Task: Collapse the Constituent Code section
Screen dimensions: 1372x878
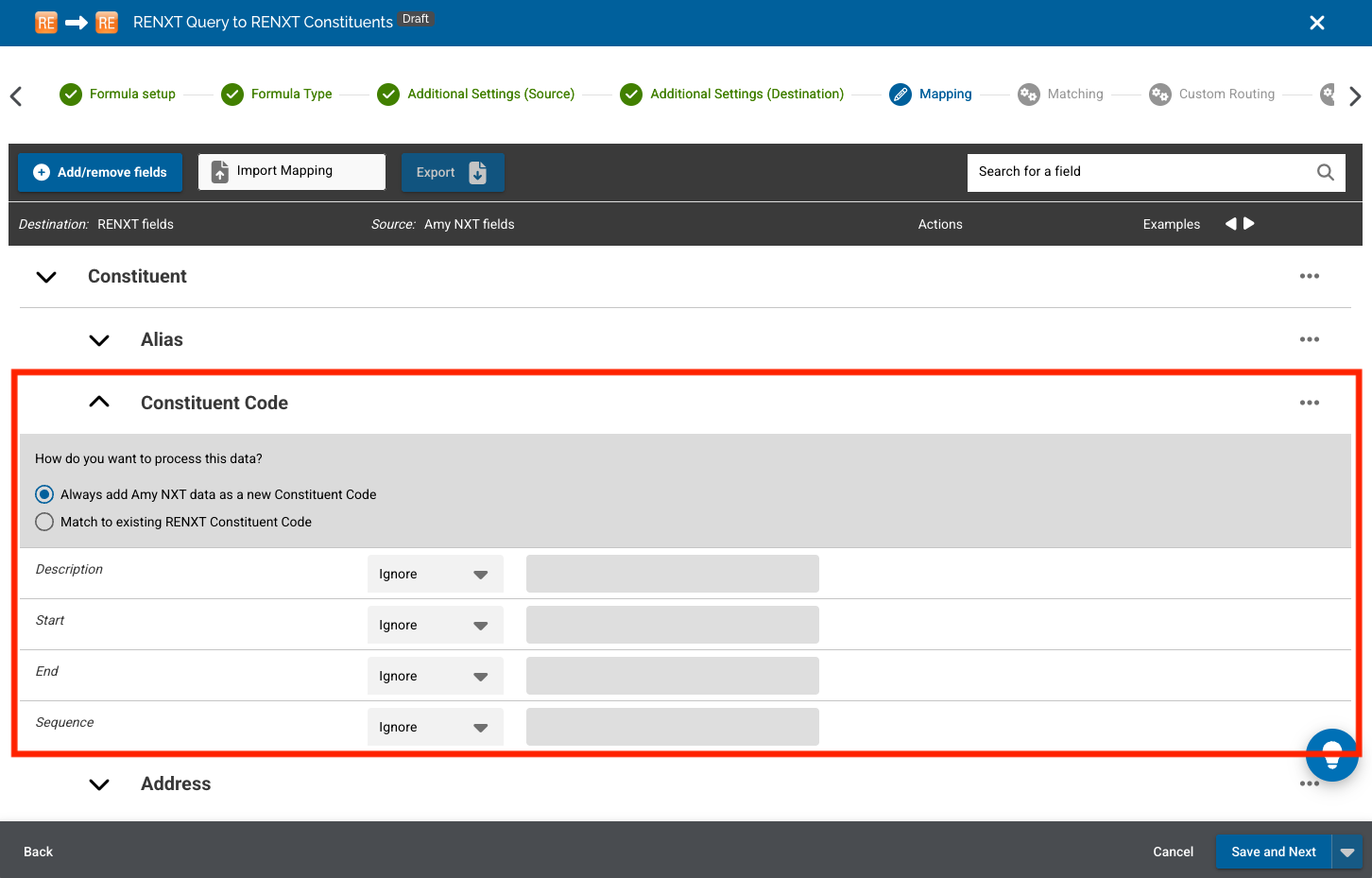Action: 99,403
